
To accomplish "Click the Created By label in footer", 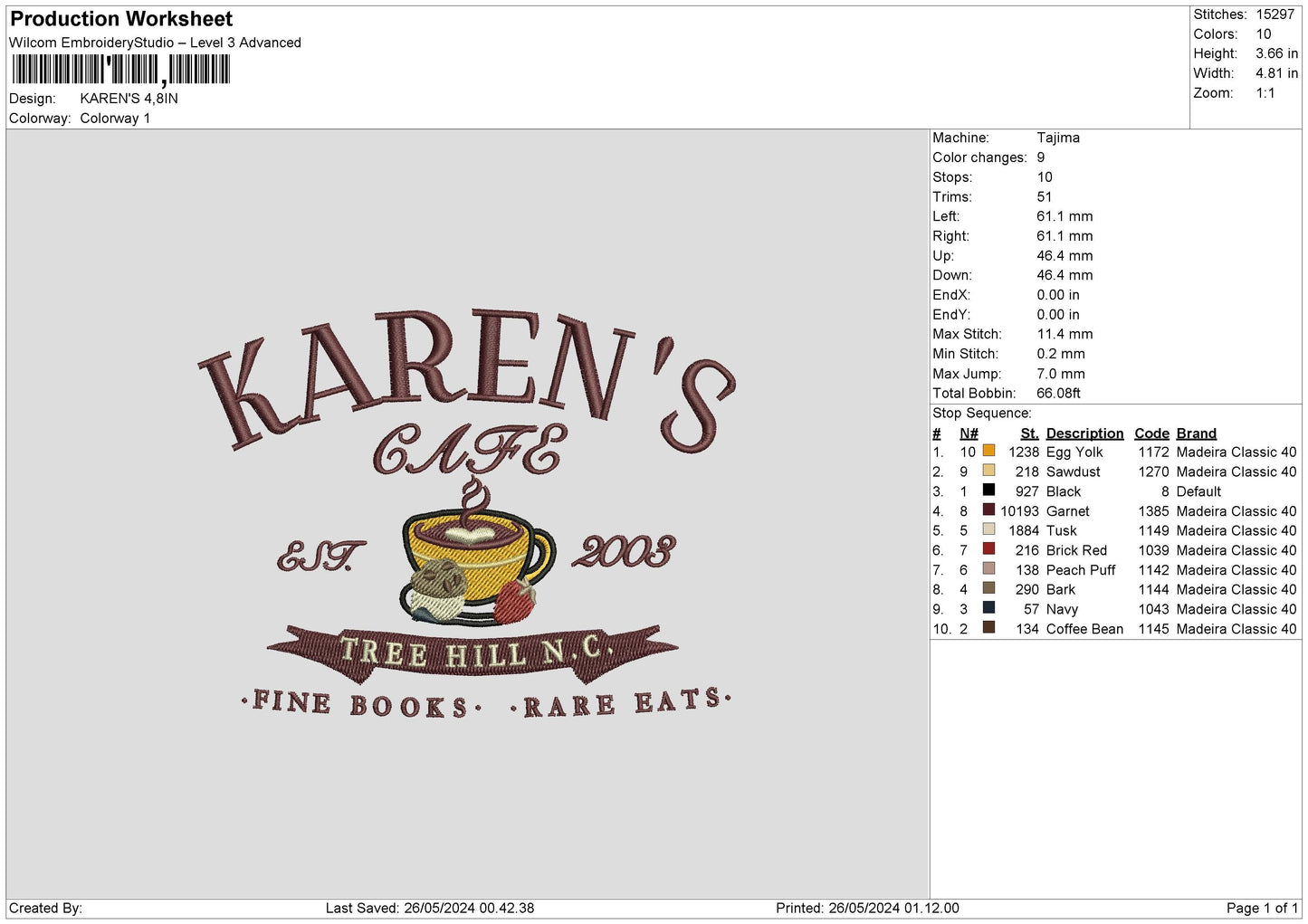I will 45,909.
